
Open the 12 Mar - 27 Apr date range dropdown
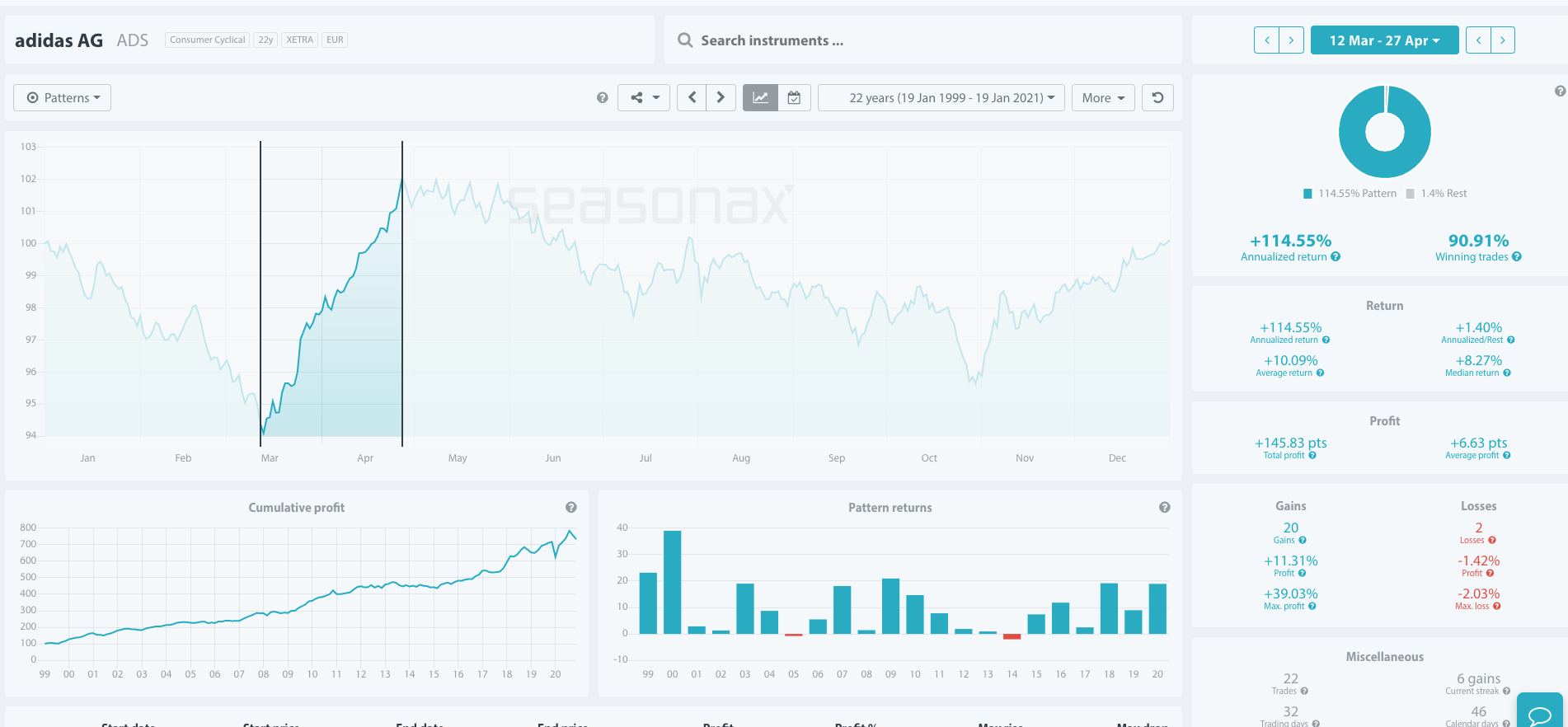click(1384, 40)
